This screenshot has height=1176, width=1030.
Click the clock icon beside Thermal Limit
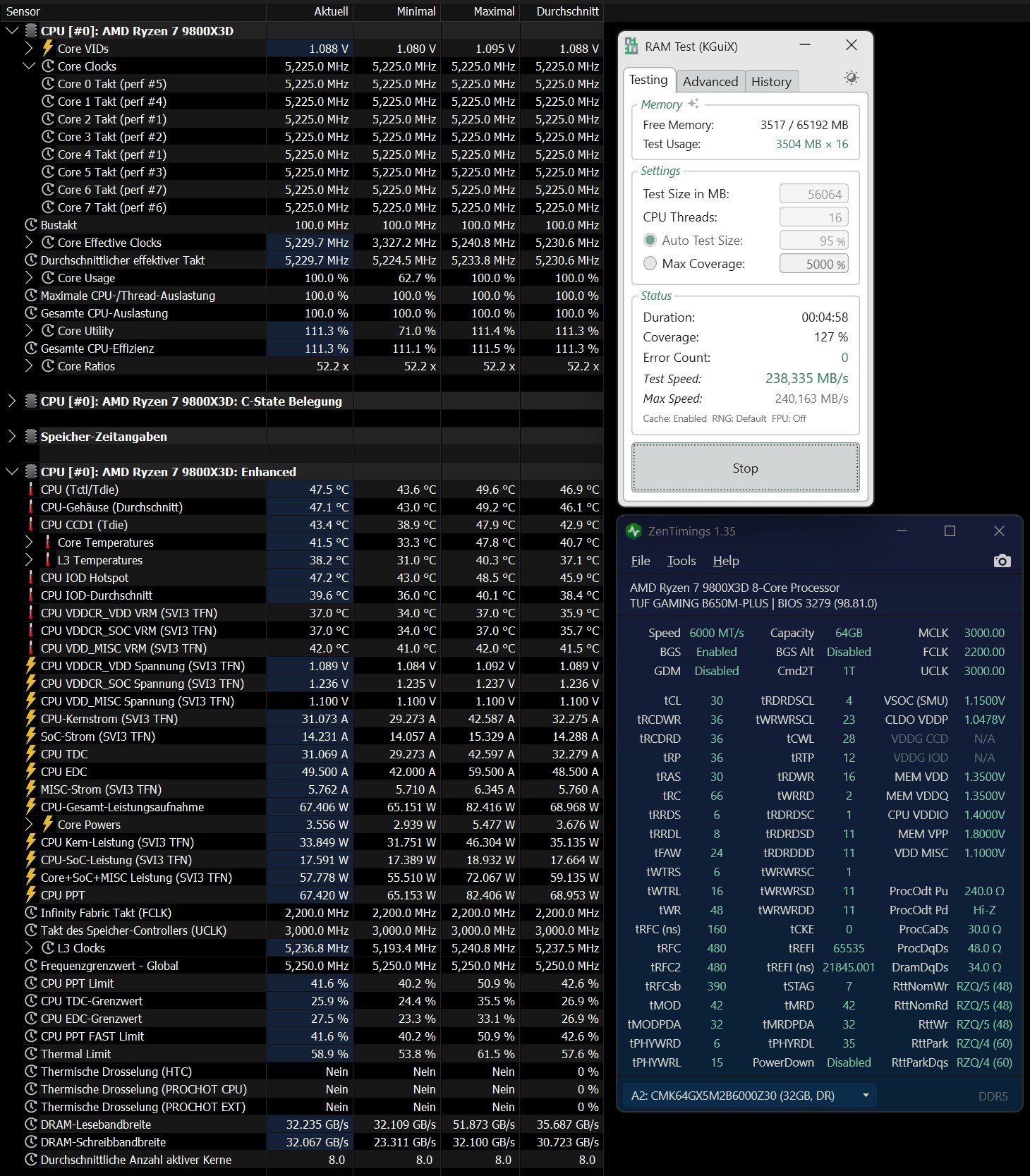[31, 1054]
